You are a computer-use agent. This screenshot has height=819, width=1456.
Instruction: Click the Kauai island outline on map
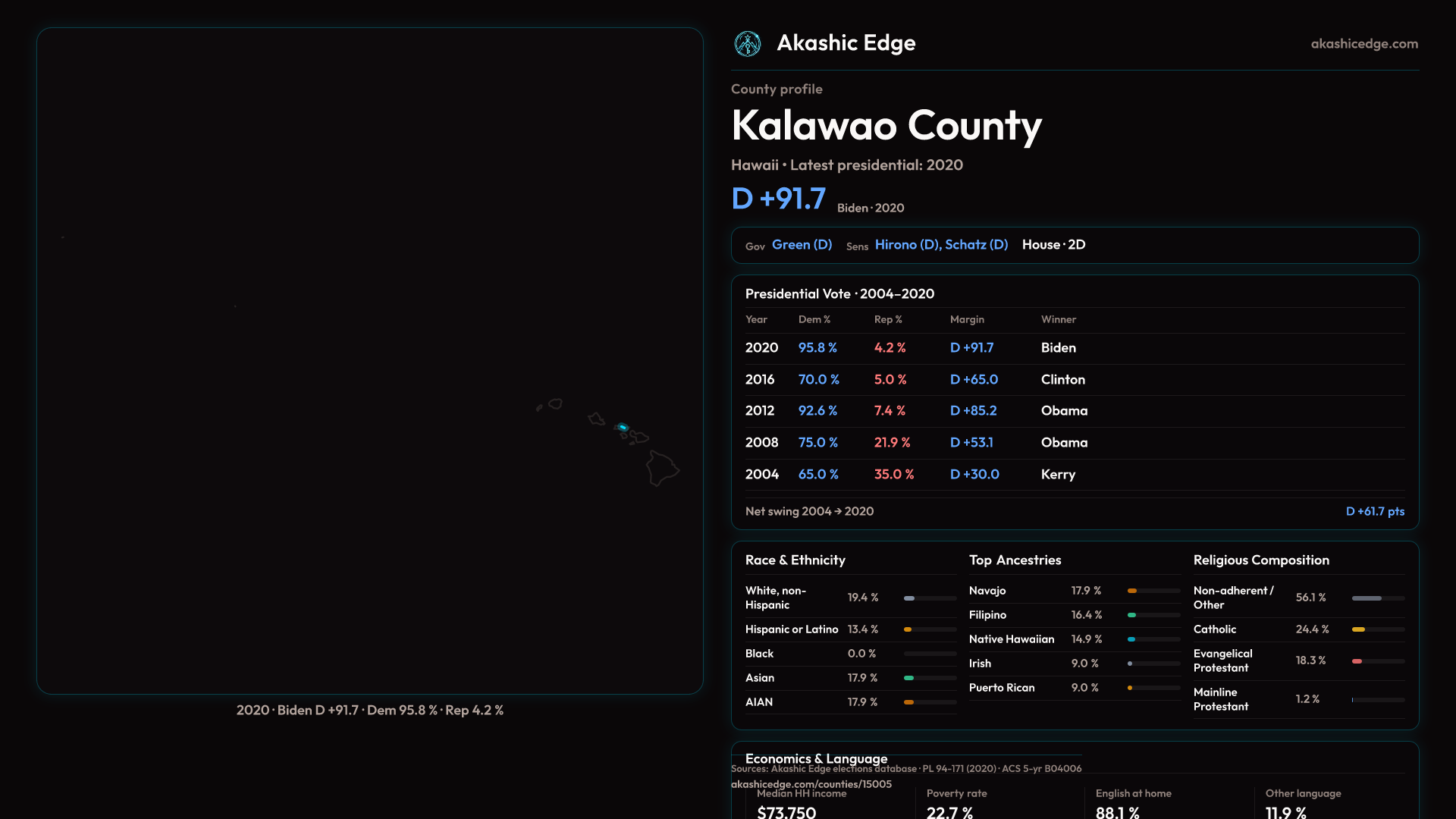pos(556,404)
